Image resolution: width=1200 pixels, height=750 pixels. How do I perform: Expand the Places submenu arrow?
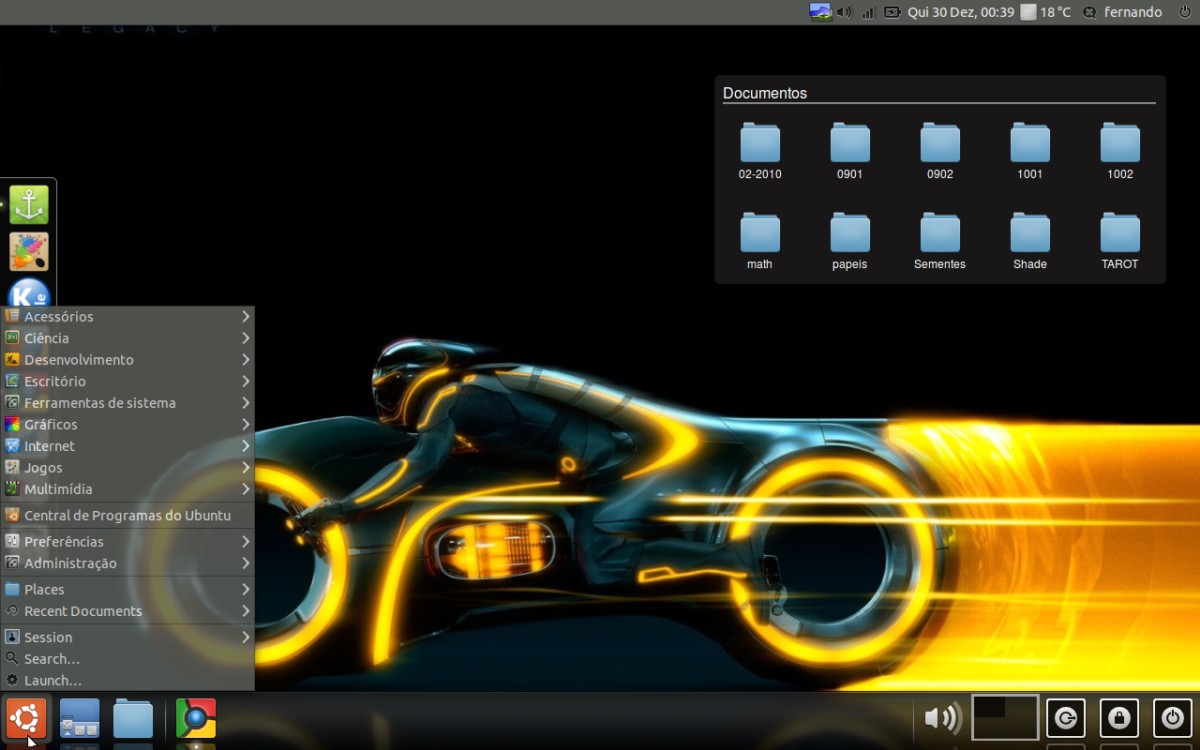coord(245,589)
